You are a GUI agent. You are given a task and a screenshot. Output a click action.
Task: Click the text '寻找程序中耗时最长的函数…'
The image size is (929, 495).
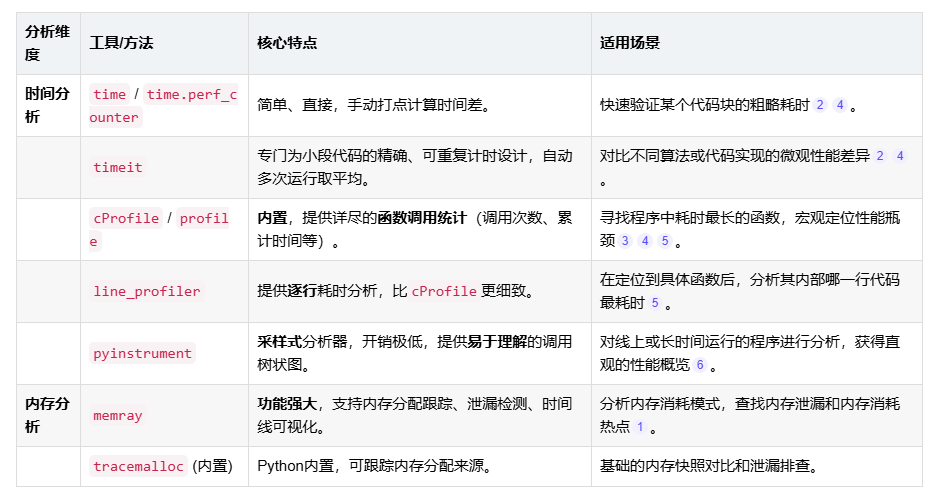pos(749,229)
